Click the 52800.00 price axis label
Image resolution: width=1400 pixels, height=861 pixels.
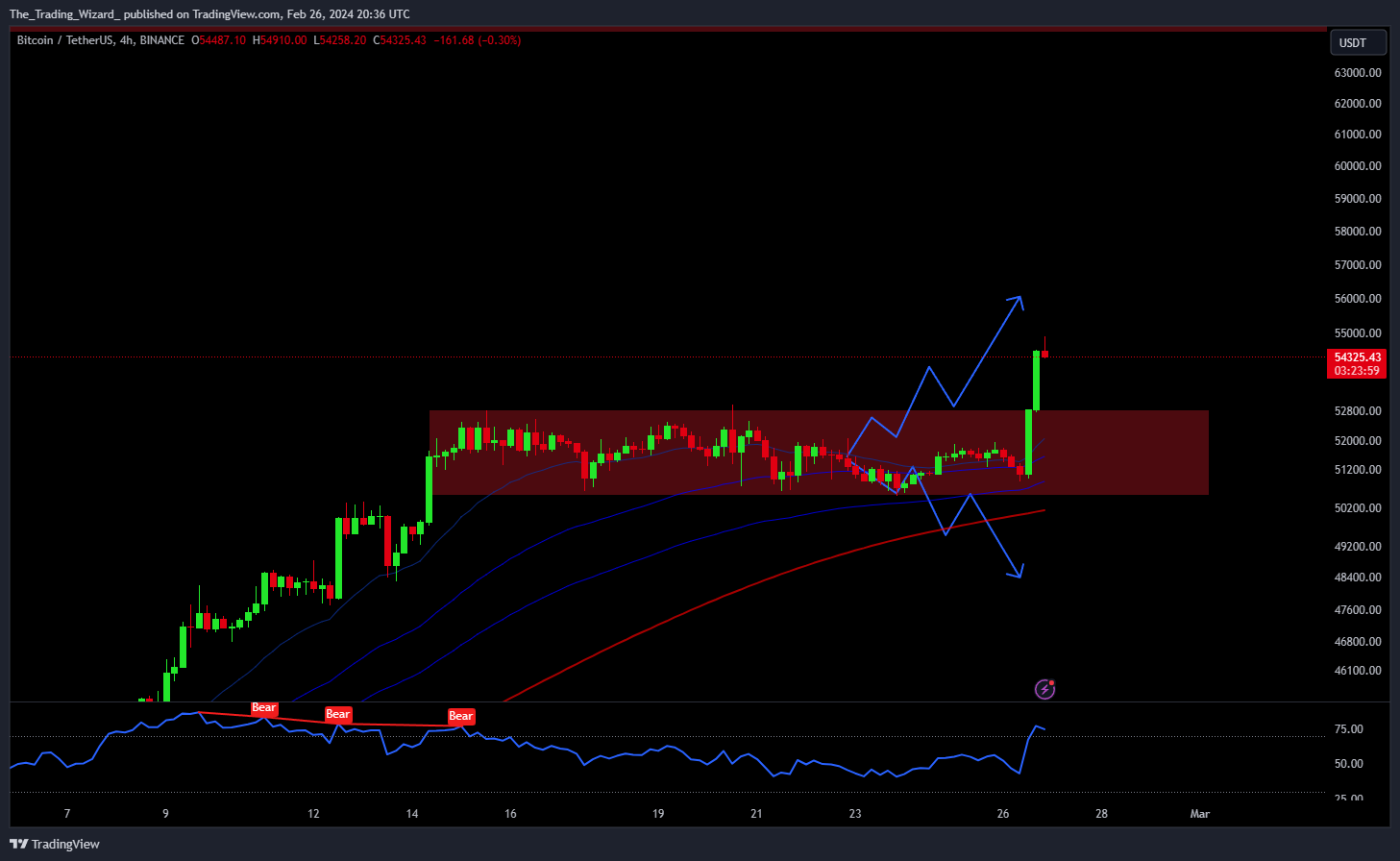tap(1358, 410)
